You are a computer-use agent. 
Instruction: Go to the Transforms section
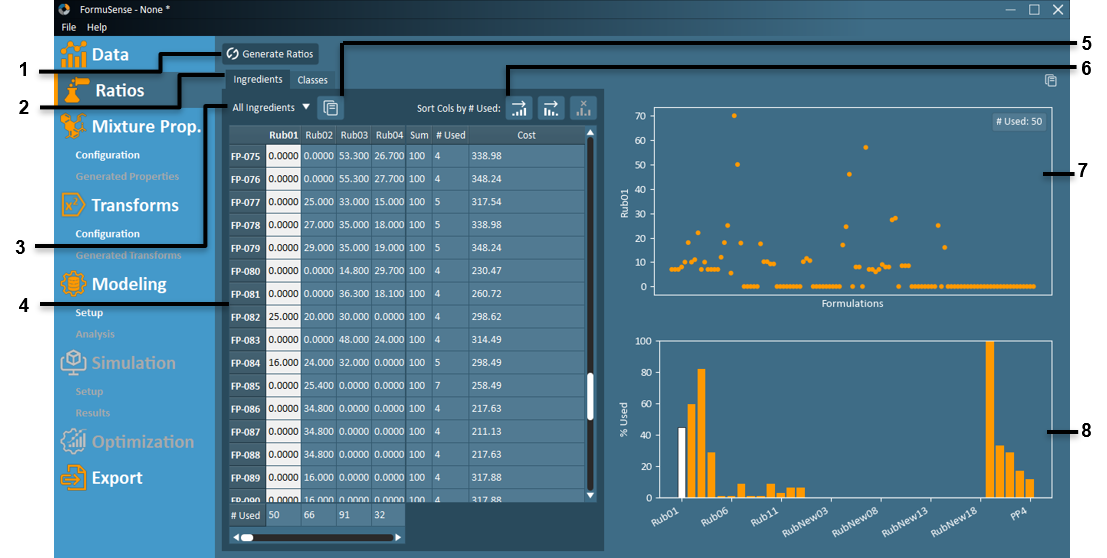pyautogui.click(x=134, y=205)
